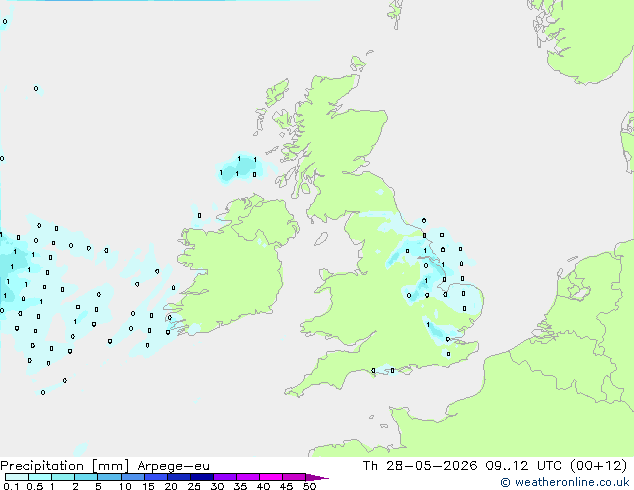The height and width of the screenshot is (490, 634).
Task: Select the legend swatch between 15 and 20
Action: point(155,477)
